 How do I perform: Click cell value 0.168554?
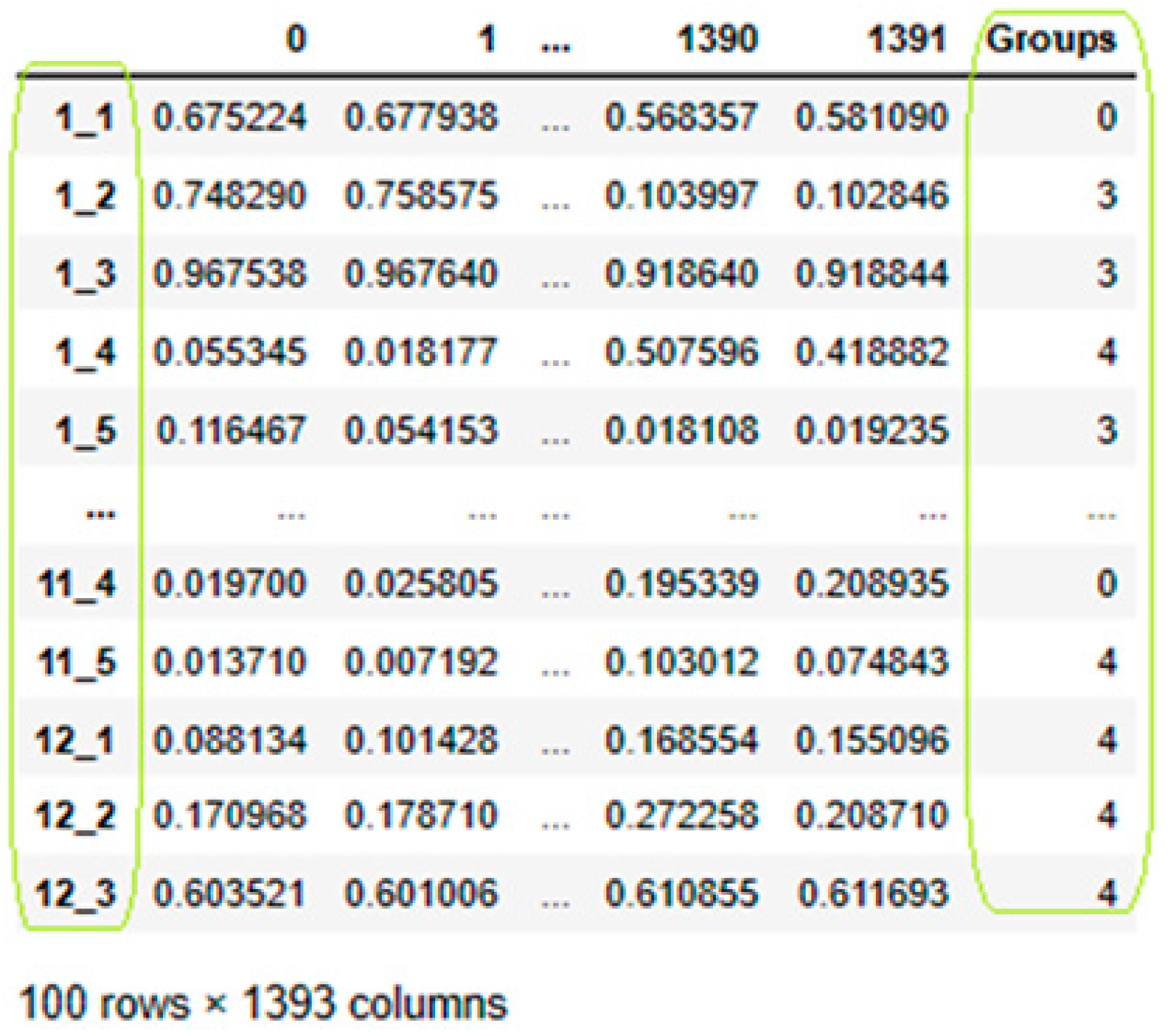pos(681,740)
